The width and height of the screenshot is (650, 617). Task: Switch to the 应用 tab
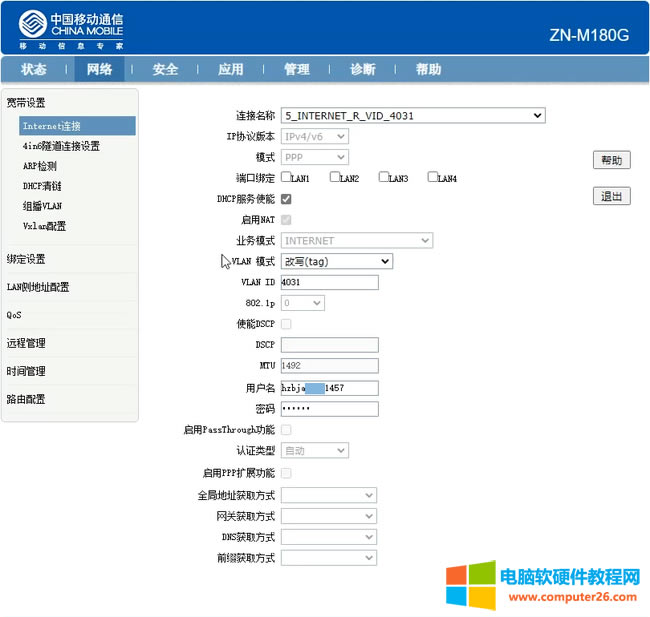(231, 69)
